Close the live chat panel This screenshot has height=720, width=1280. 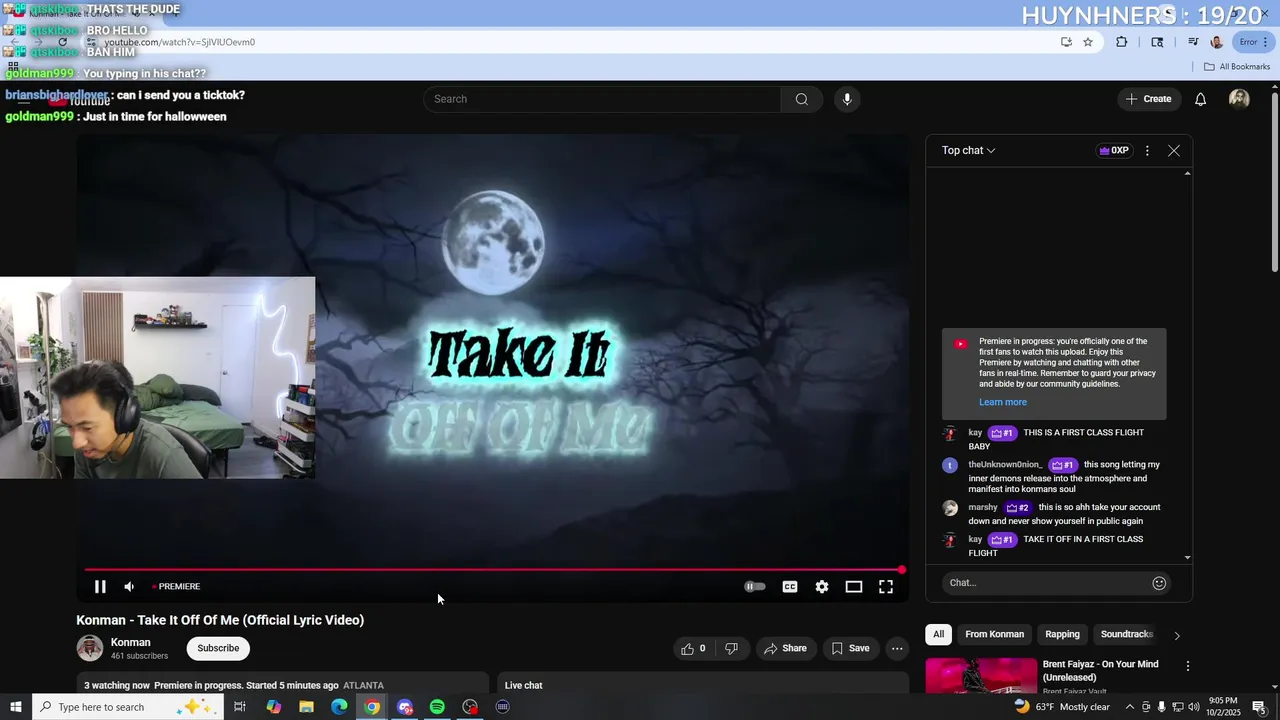coord(1174,151)
